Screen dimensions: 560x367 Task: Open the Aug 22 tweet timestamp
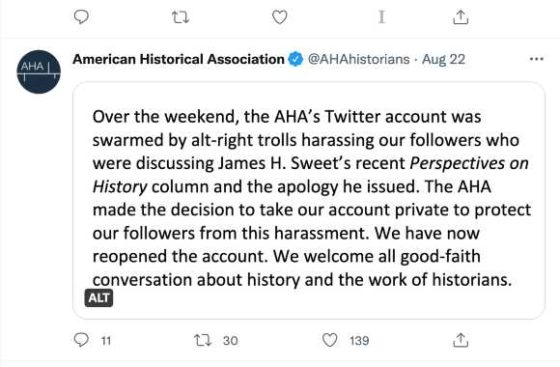point(444,59)
